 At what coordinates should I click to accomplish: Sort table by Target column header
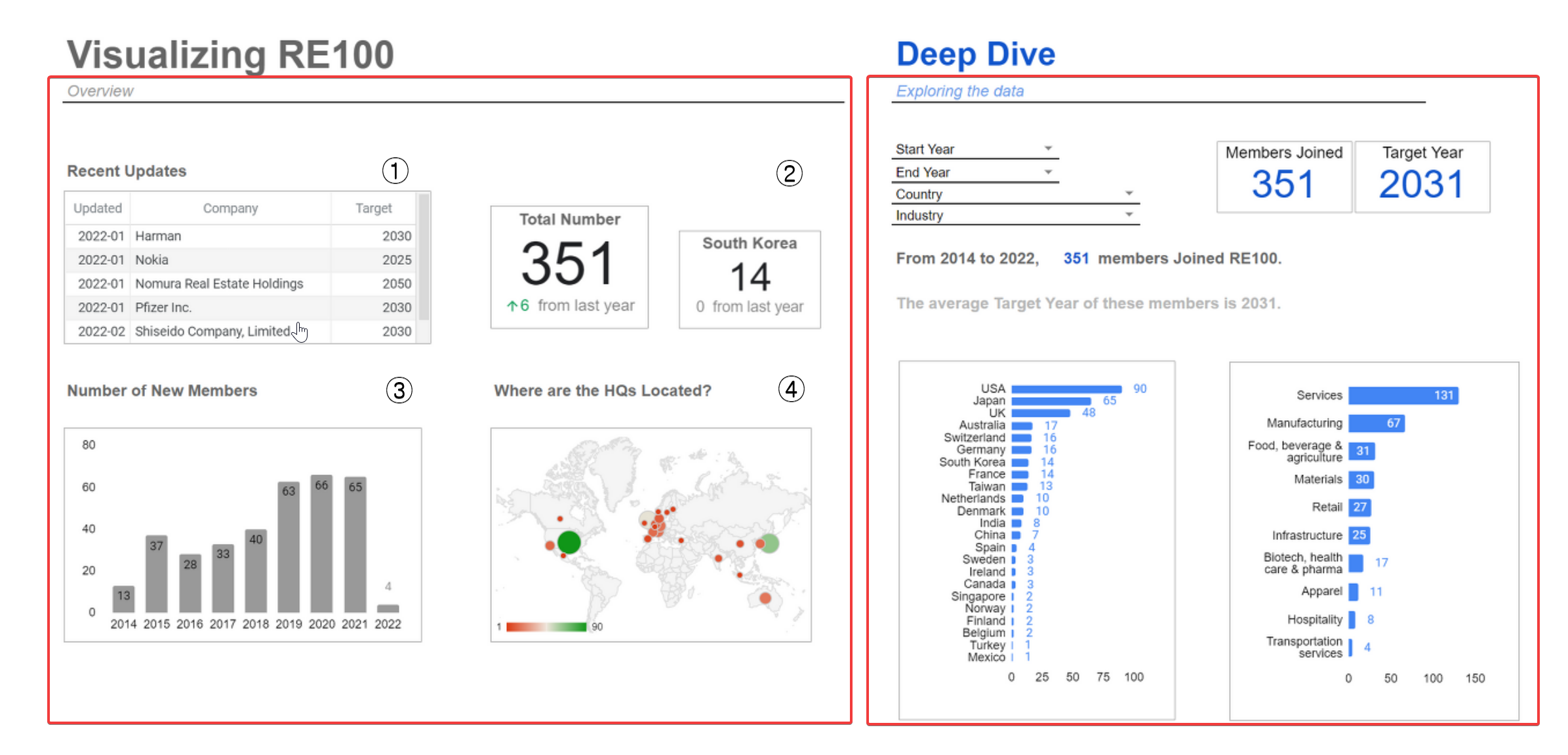click(x=373, y=208)
